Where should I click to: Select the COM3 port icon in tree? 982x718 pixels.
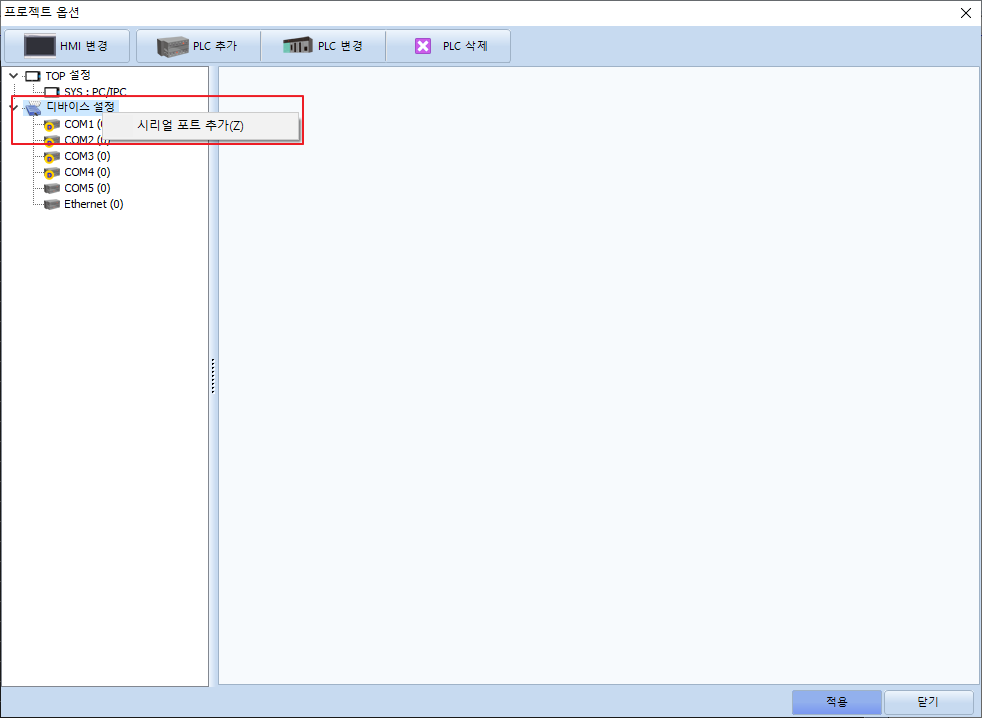(x=51, y=156)
